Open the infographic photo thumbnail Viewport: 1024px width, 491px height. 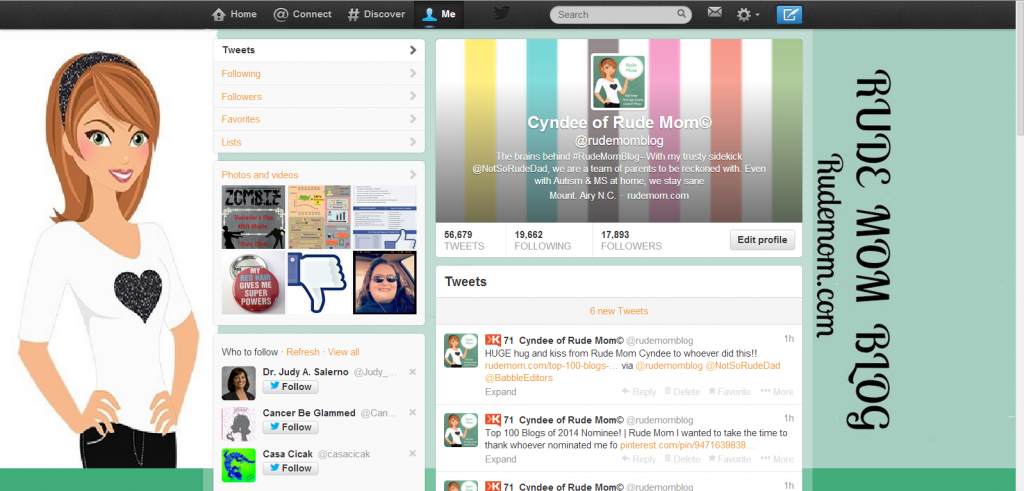(x=319, y=217)
